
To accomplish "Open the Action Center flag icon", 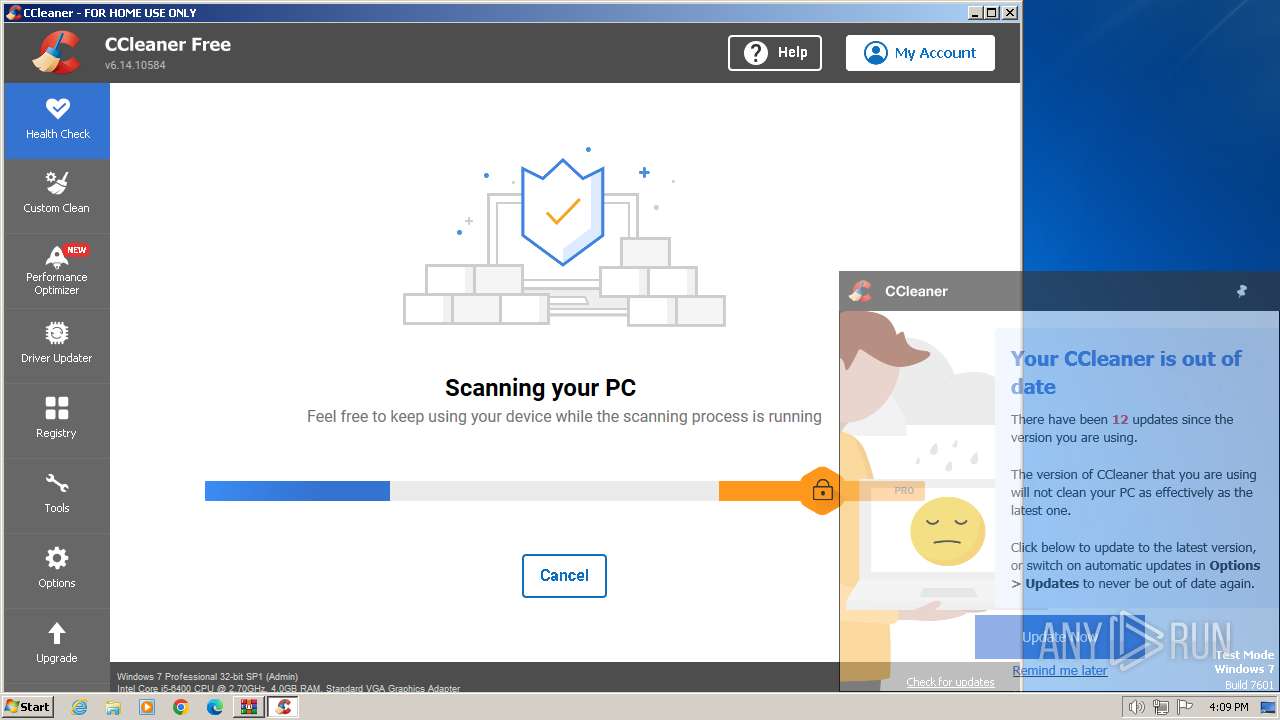I will [1185, 707].
